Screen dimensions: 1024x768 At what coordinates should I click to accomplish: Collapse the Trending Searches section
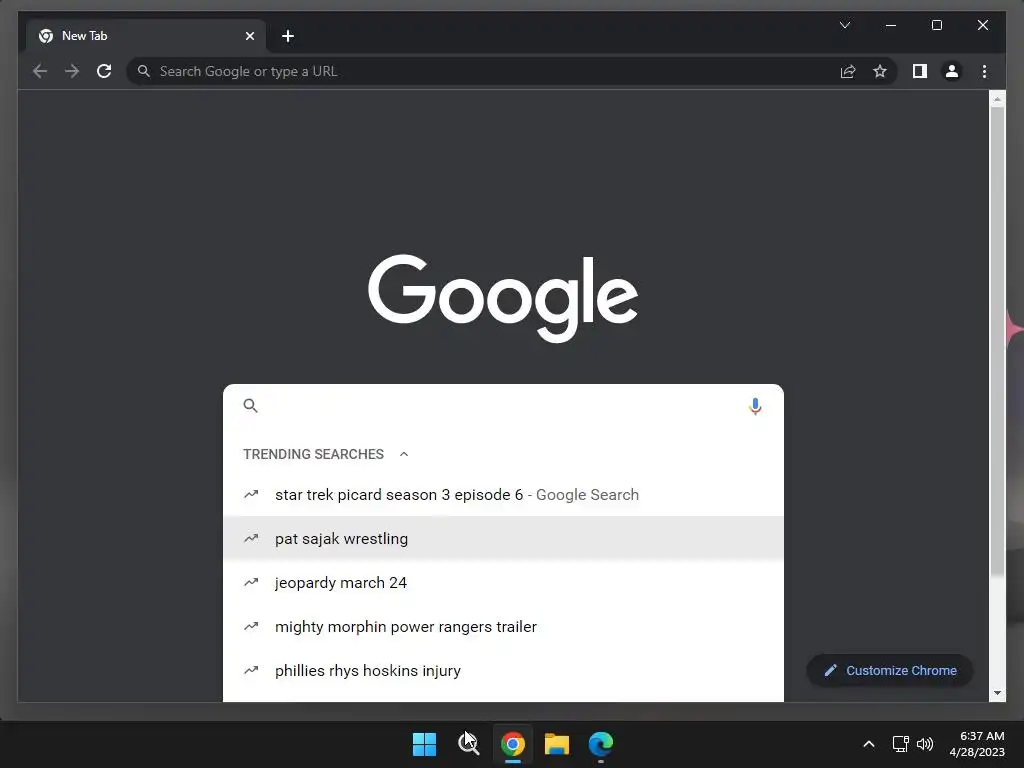(404, 454)
